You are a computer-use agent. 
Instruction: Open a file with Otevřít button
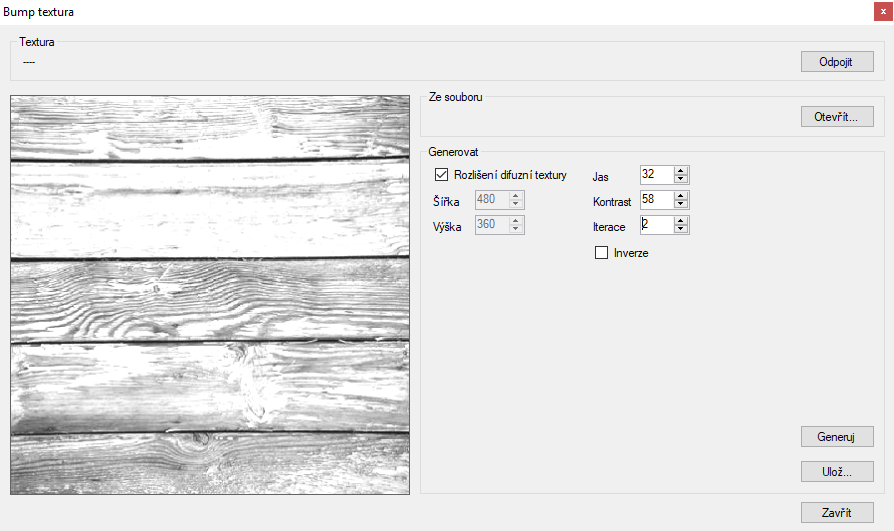[837, 117]
